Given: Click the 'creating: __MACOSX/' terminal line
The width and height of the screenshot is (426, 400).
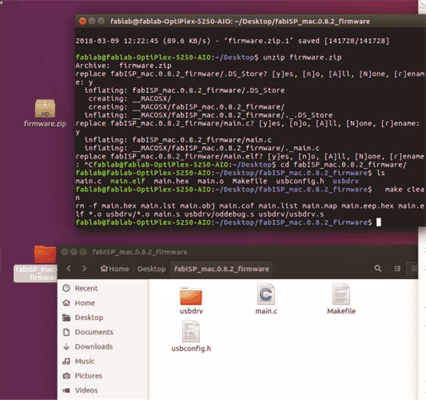Looking at the screenshot, I should point(130,99).
